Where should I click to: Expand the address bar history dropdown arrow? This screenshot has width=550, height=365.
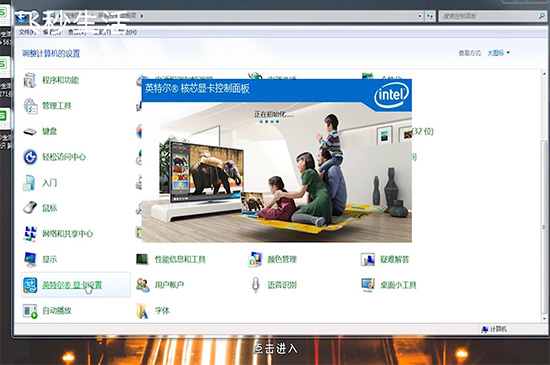click(x=420, y=16)
